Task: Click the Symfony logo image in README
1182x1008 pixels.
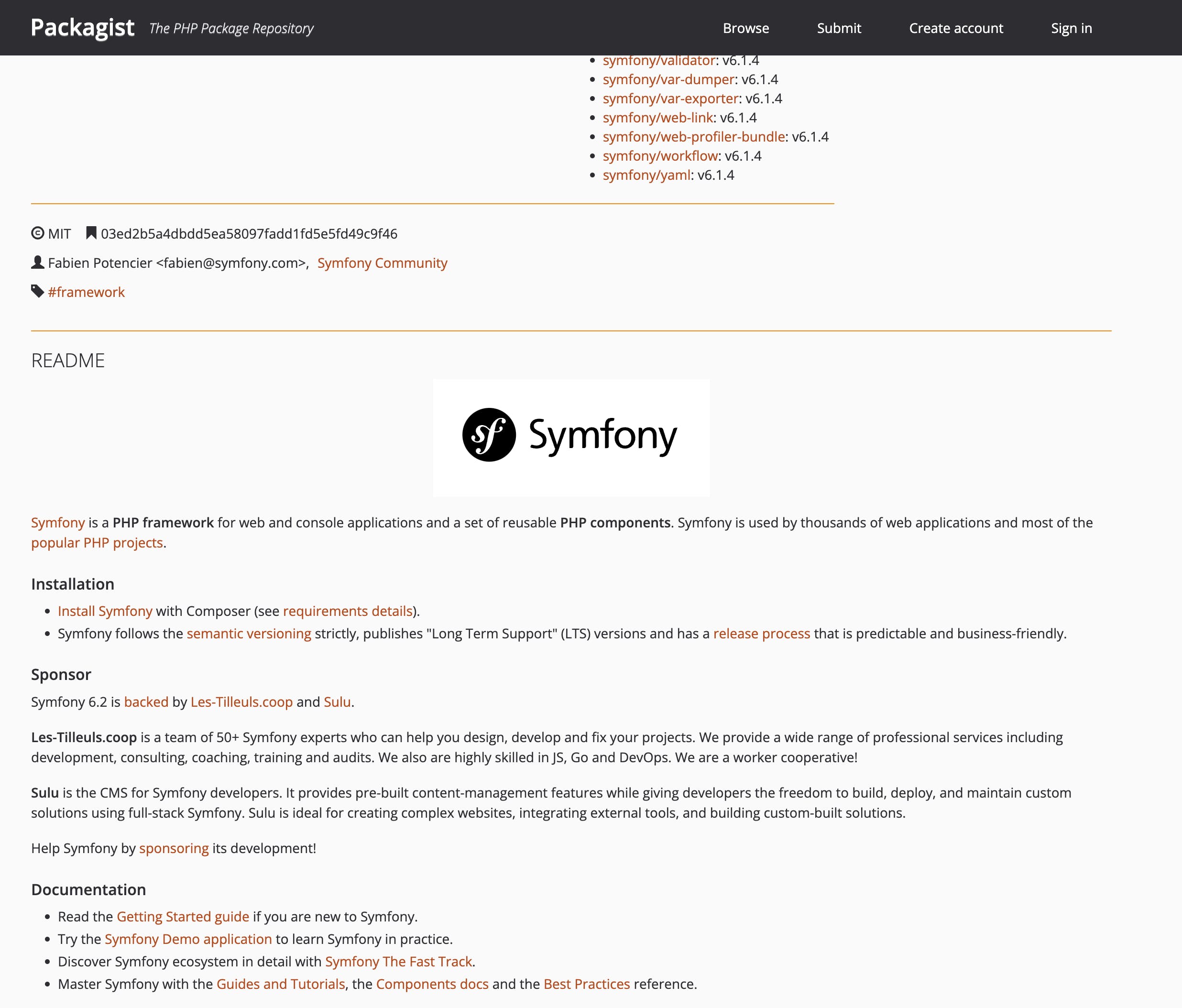Action: tap(571, 438)
